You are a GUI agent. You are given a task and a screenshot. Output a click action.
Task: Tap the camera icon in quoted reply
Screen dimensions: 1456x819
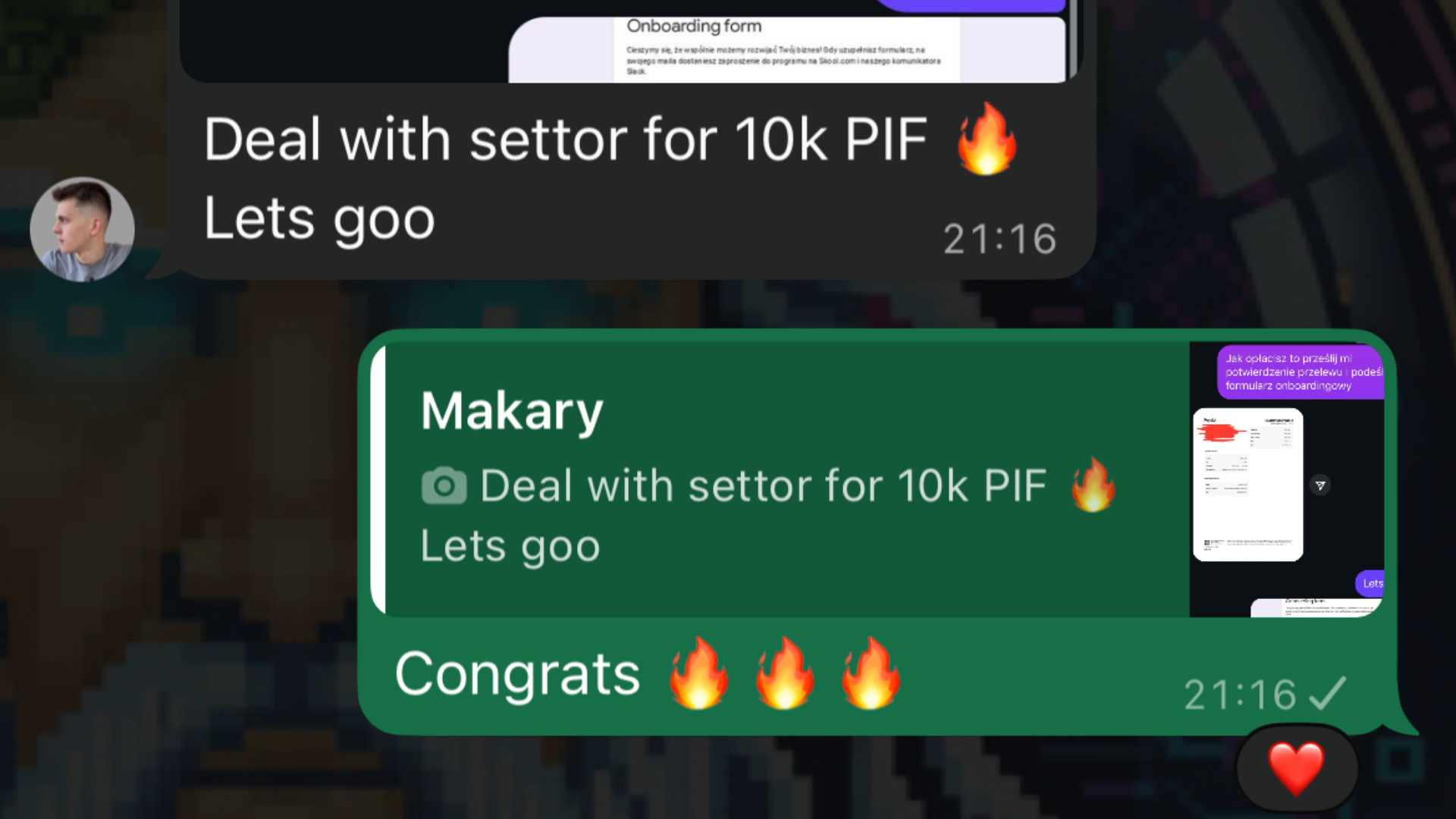[444, 485]
